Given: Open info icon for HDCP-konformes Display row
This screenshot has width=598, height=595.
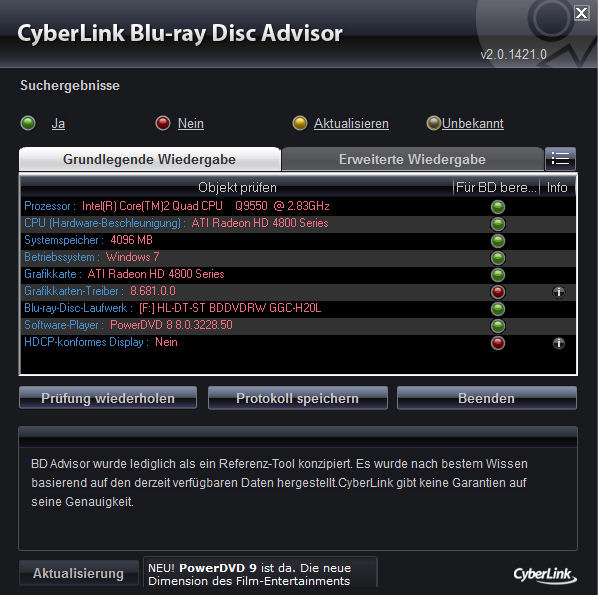Looking at the screenshot, I should pos(559,343).
